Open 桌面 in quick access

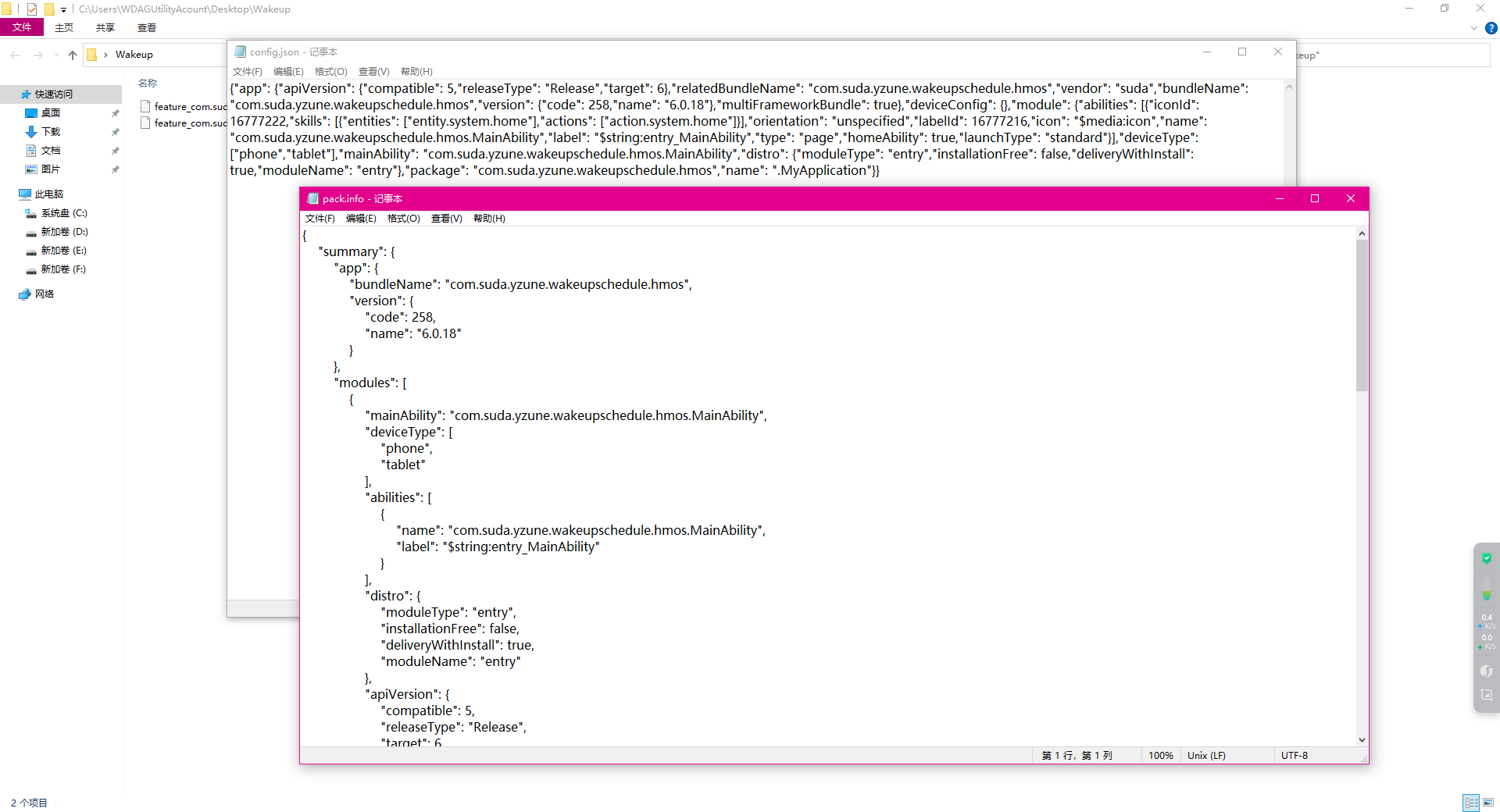[x=50, y=113]
